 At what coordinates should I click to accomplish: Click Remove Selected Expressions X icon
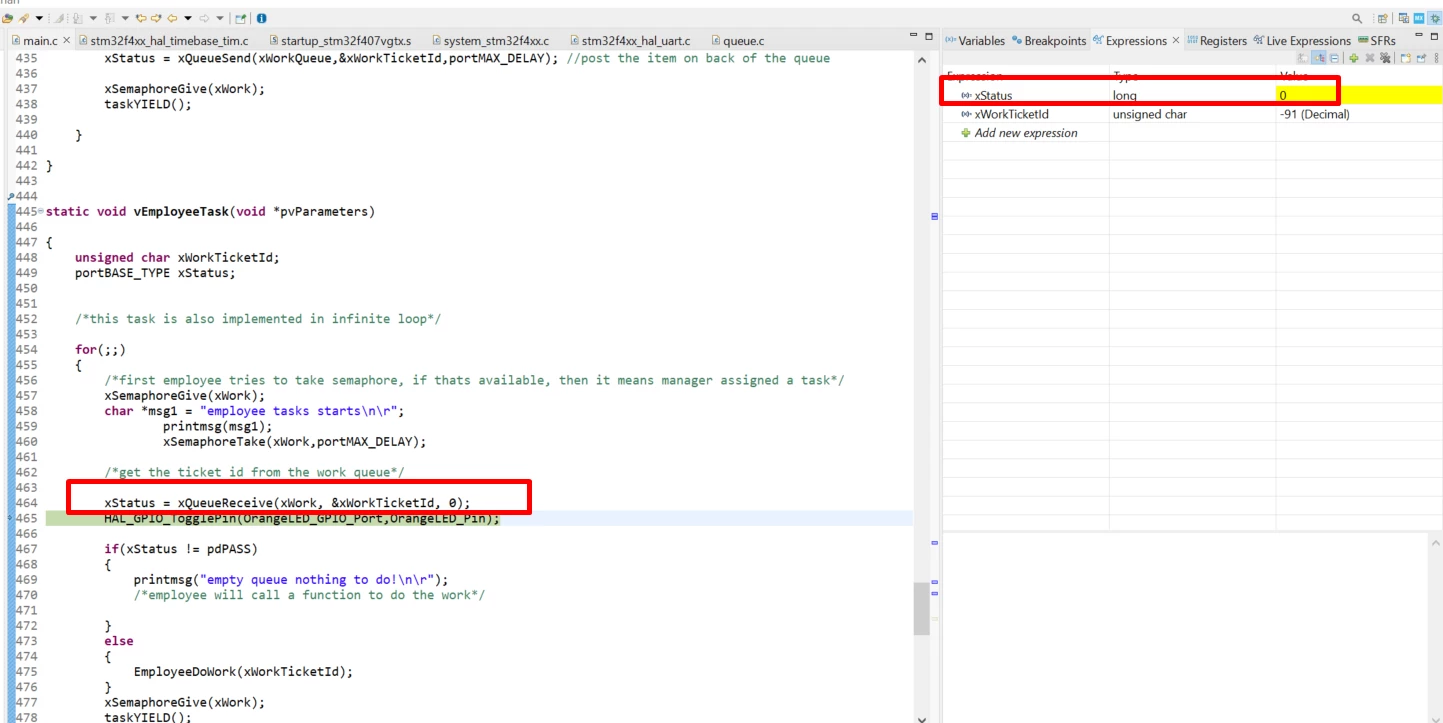1370,58
